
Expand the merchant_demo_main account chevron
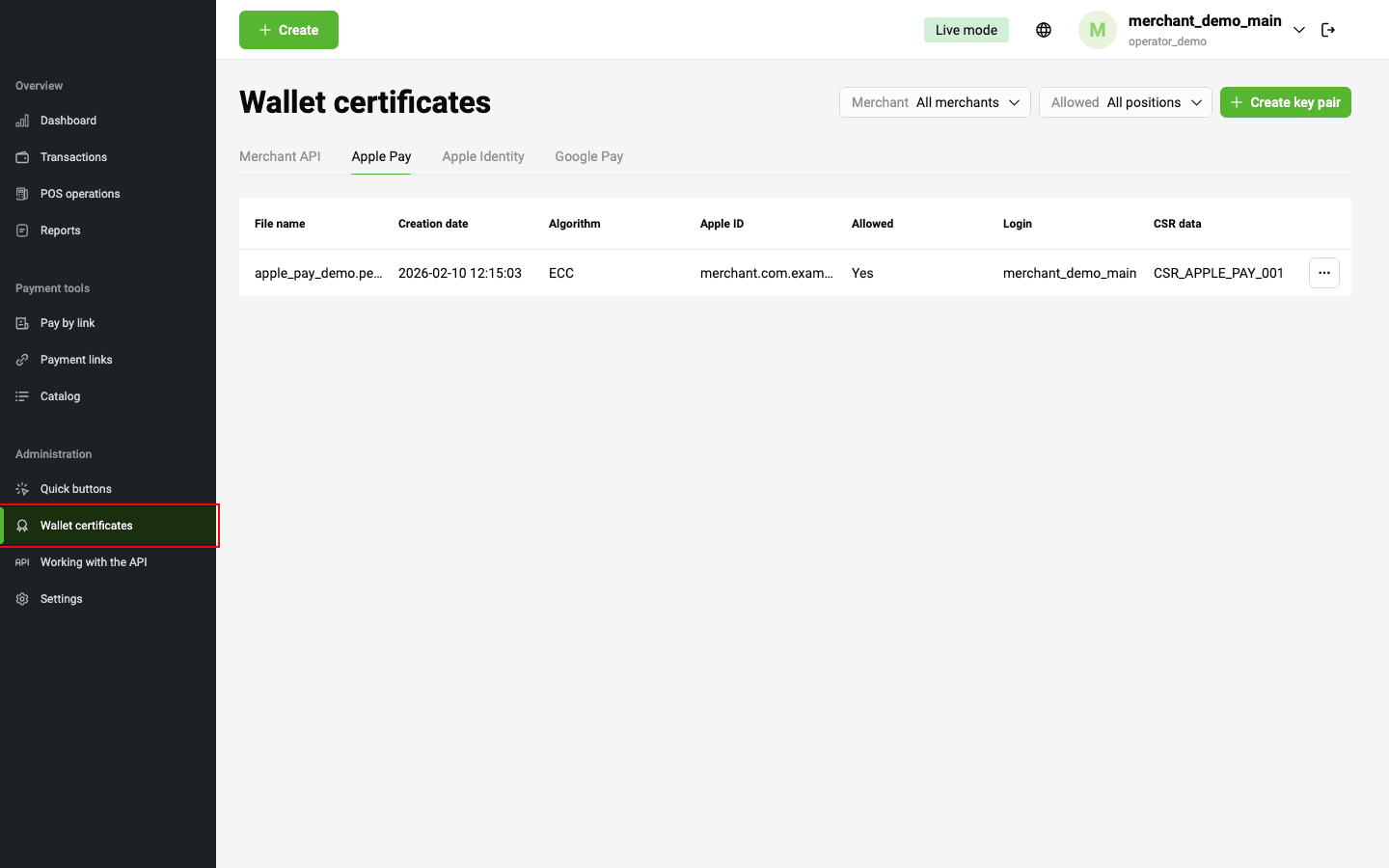(x=1299, y=30)
